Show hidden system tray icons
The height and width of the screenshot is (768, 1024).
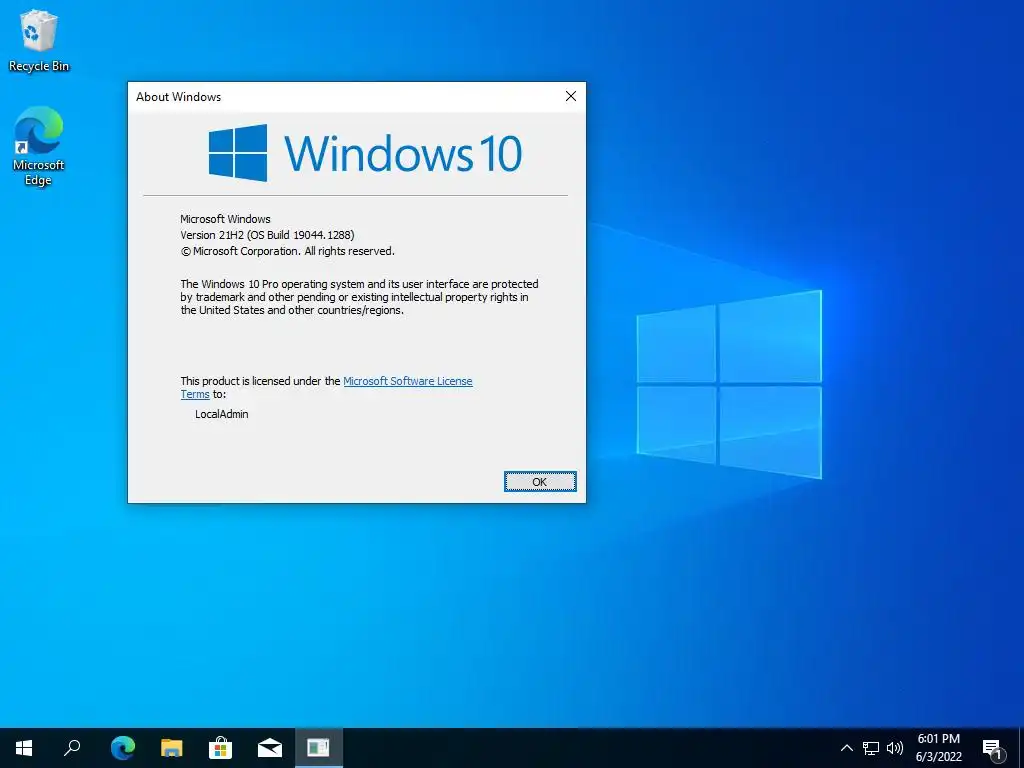pyautogui.click(x=846, y=748)
